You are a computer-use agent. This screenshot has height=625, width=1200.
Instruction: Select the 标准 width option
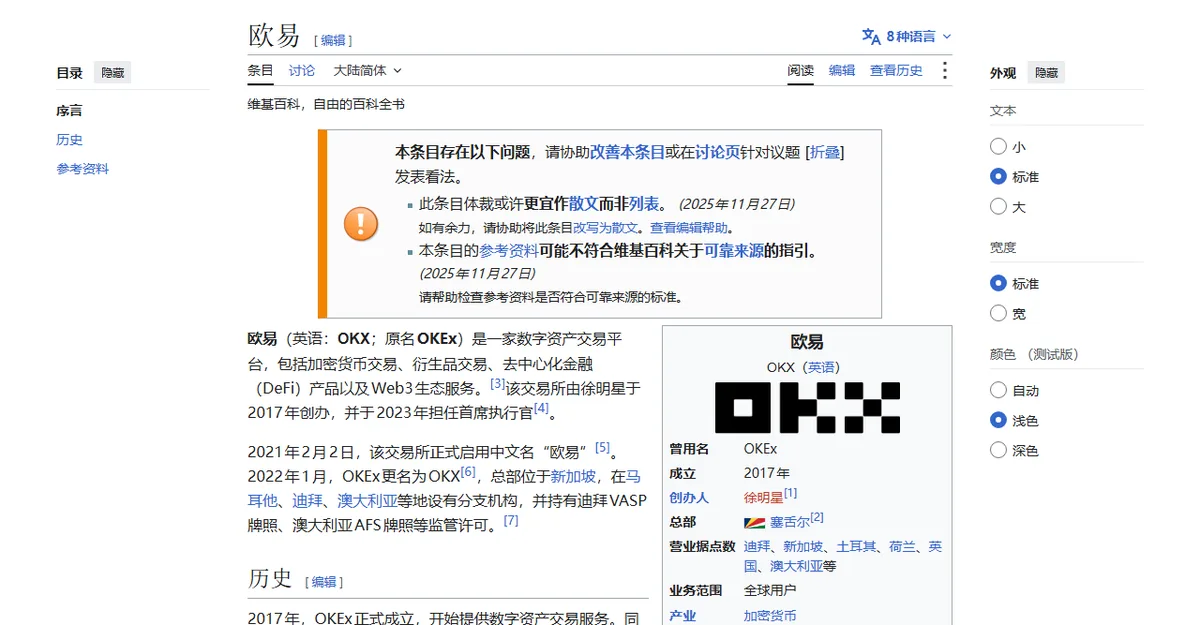[x=998, y=283]
